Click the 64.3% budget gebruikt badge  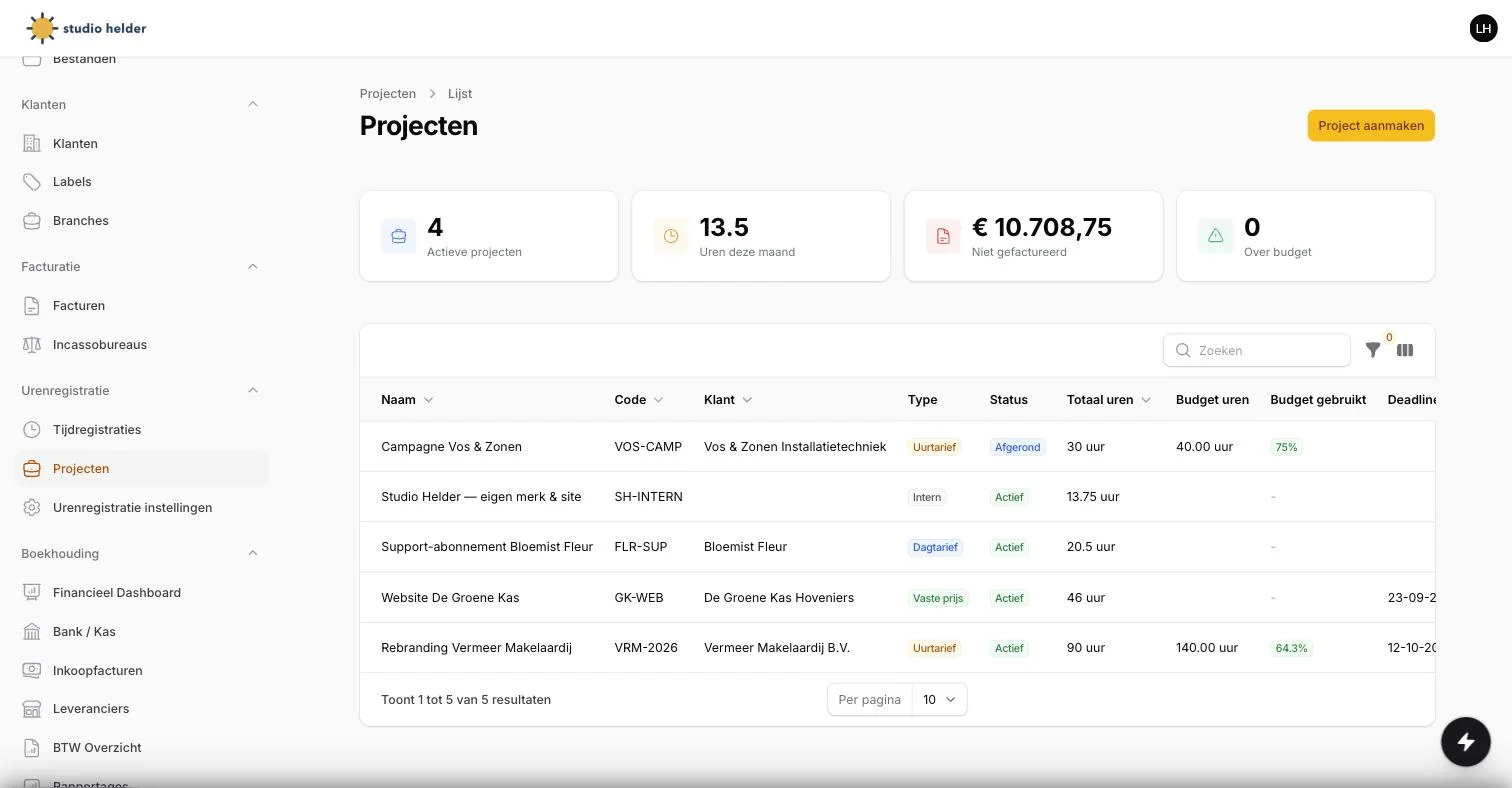click(x=1291, y=648)
